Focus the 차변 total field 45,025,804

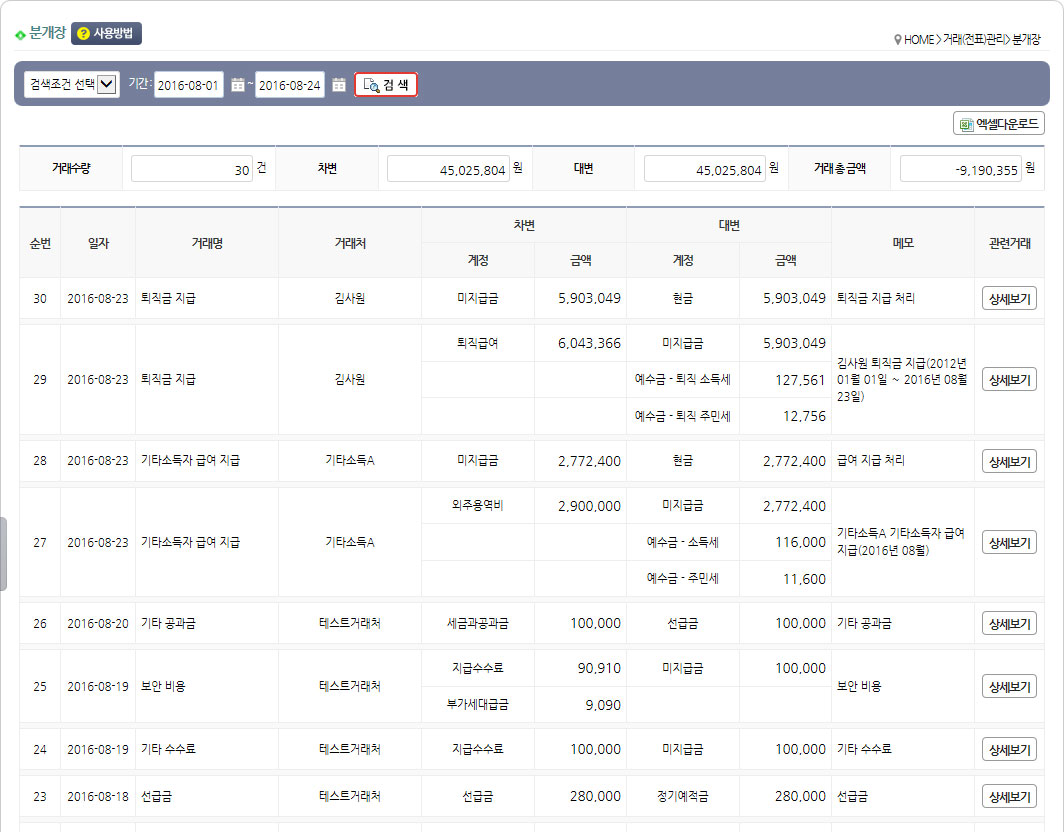pyautogui.click(x=448, y=169)
